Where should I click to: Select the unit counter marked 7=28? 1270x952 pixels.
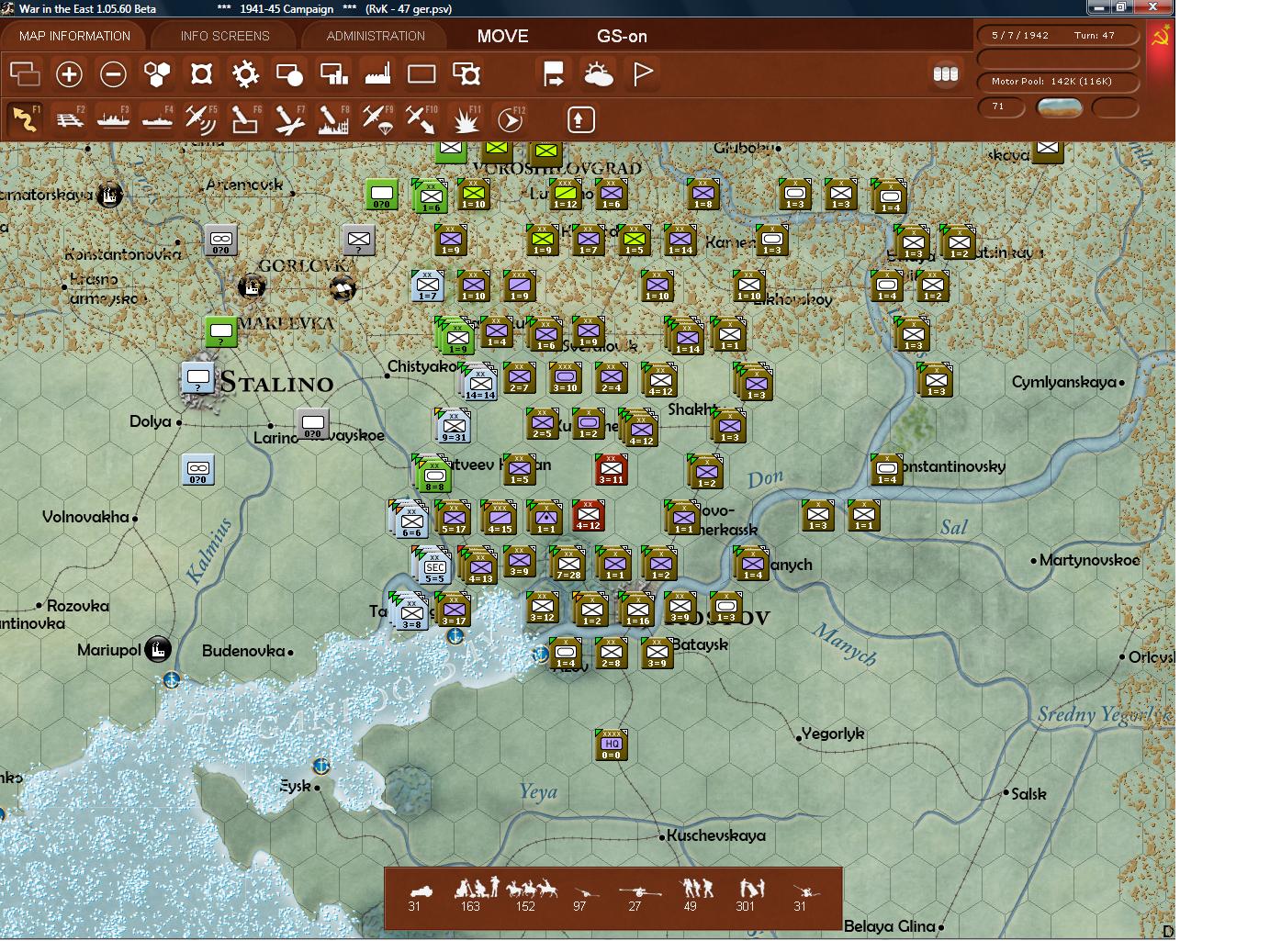tap(568, 565)
